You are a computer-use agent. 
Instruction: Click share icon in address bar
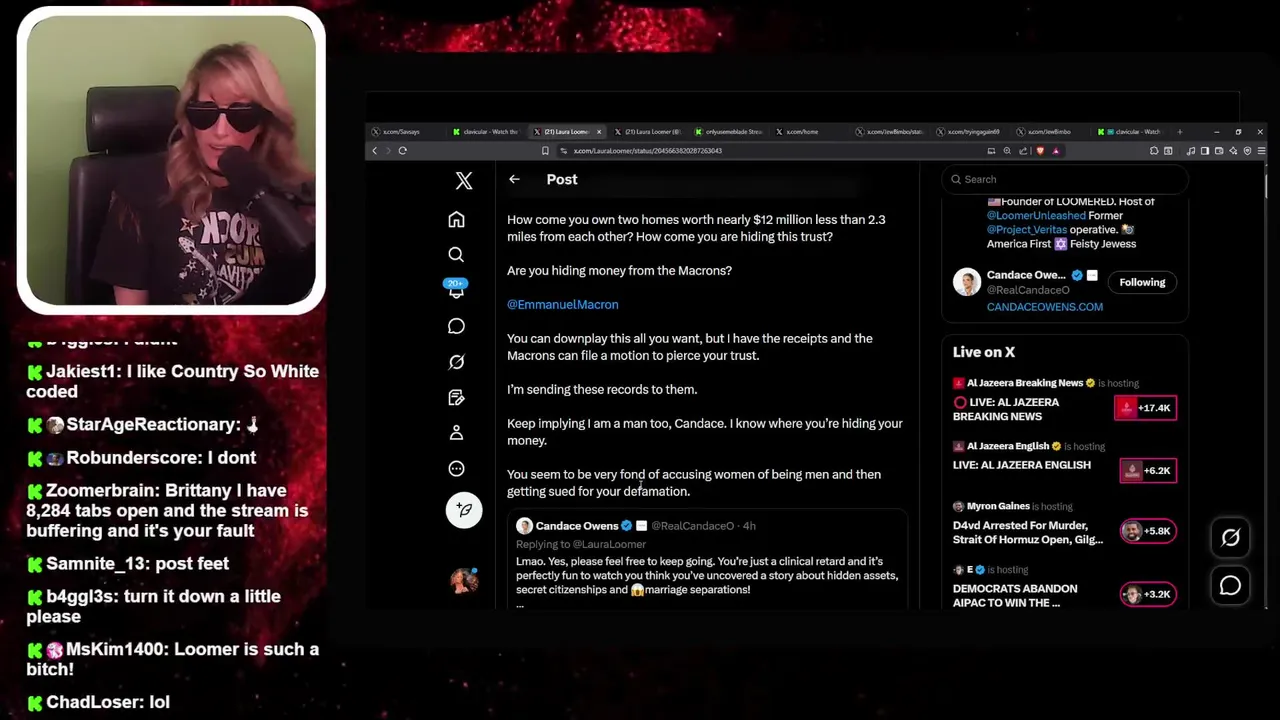click(1023, 151)
